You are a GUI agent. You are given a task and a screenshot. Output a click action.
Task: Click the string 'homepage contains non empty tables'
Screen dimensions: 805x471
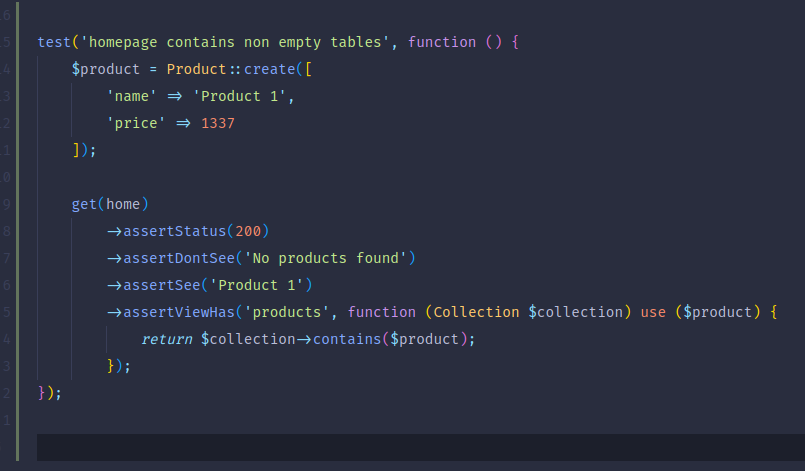(235, 42)
